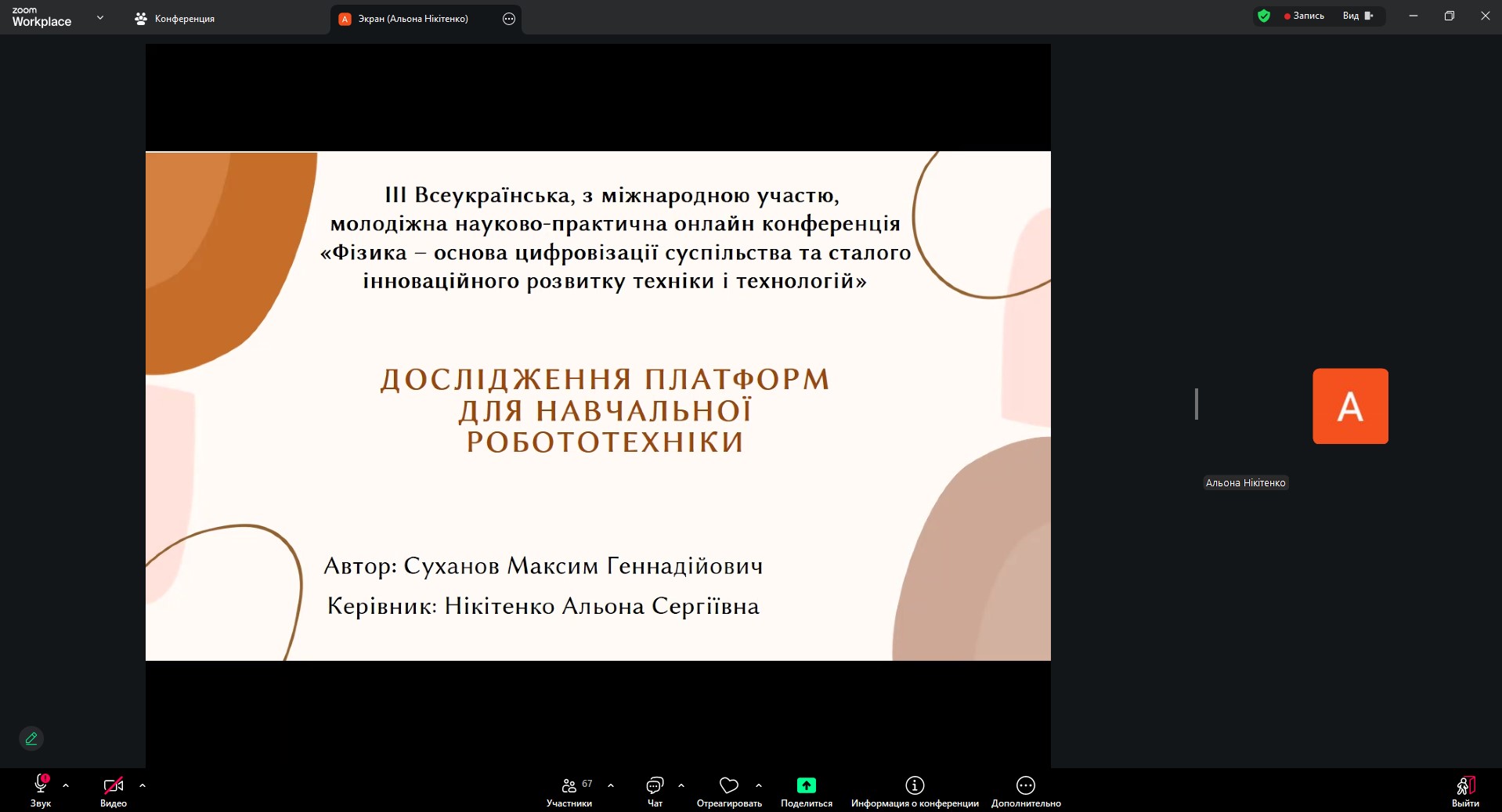
Task: Click the green pencil annotate icon
Action: click(x=31, y=738)
